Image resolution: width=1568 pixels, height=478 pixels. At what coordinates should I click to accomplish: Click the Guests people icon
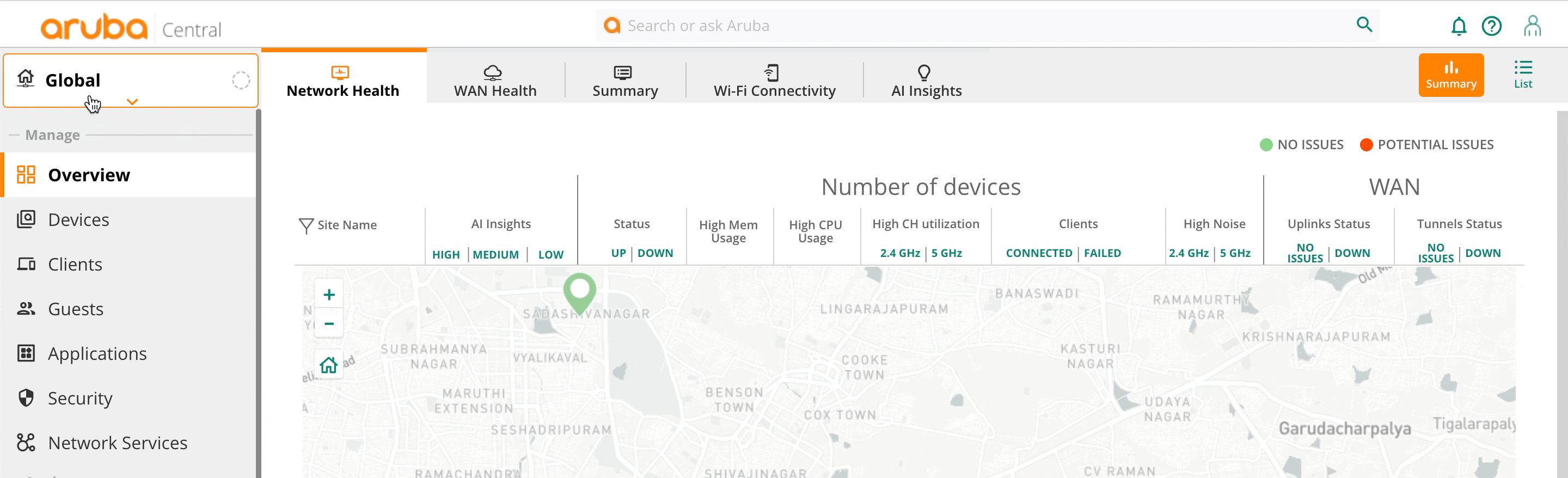coord(26,309)
